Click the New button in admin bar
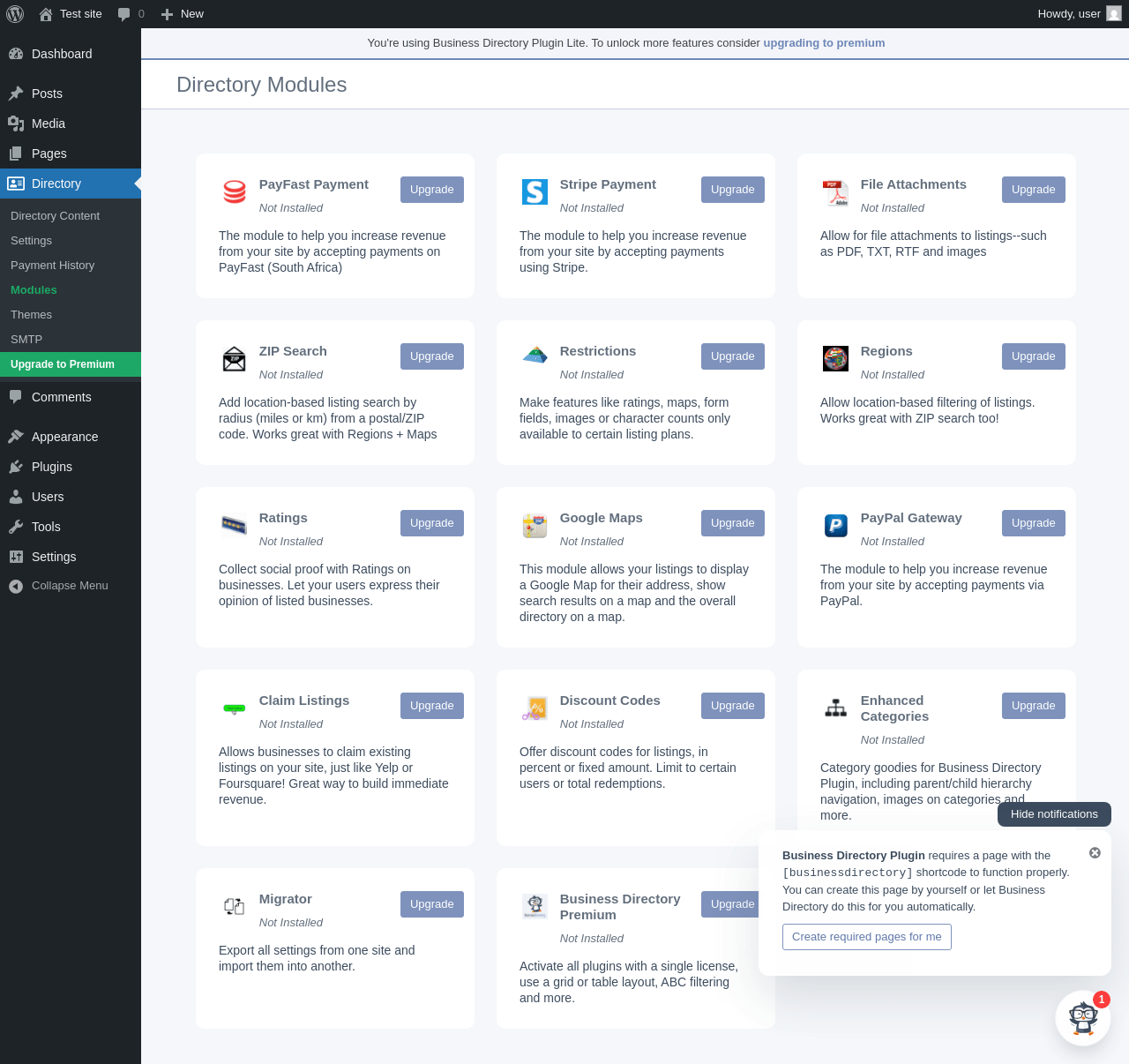Viewport: 1129px width, 1064px height. click(183, 14)
